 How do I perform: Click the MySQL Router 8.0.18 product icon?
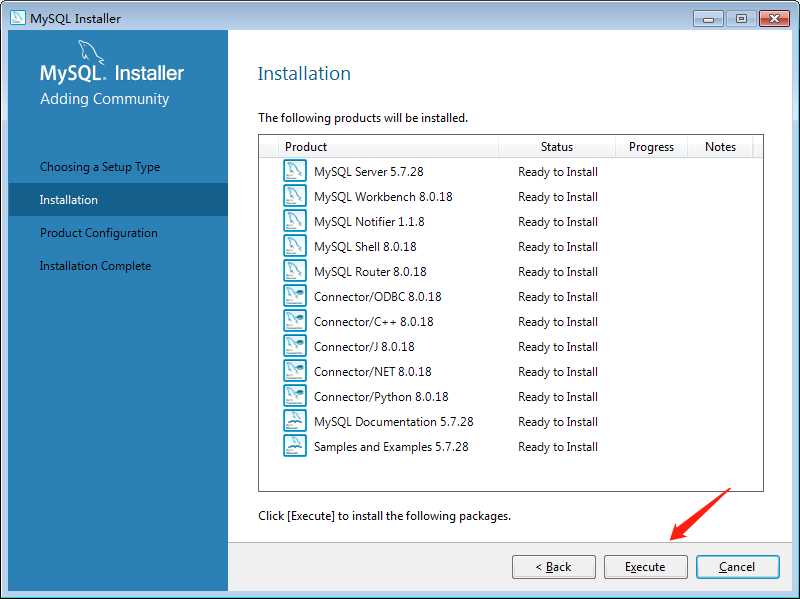coord(295,271)
